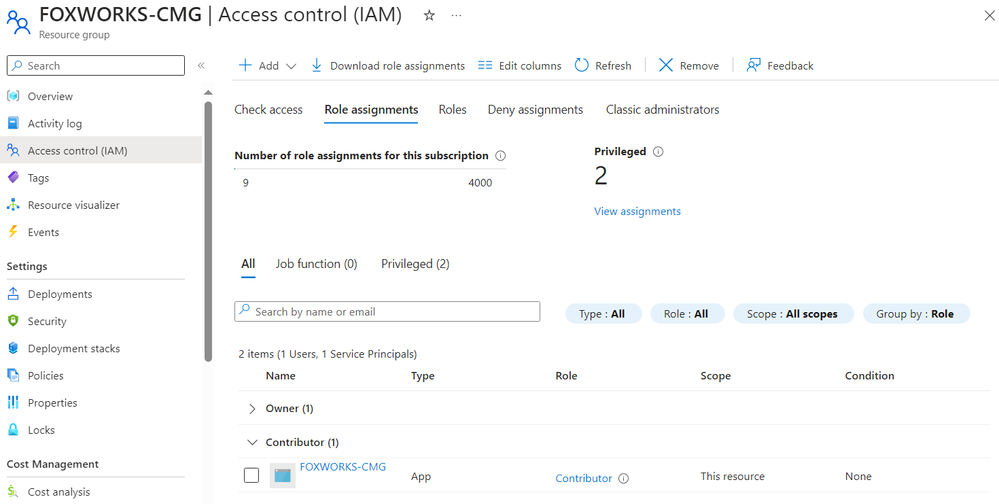This screenshot has width=999, height=504.
Task: Sort by the Name column header
Action: pyautogui.click(x=280, y=376)
